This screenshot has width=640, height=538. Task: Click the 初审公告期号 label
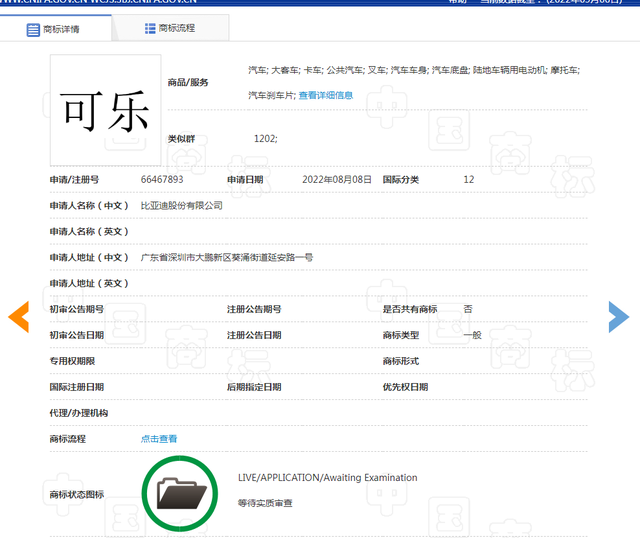coord(77,309)
